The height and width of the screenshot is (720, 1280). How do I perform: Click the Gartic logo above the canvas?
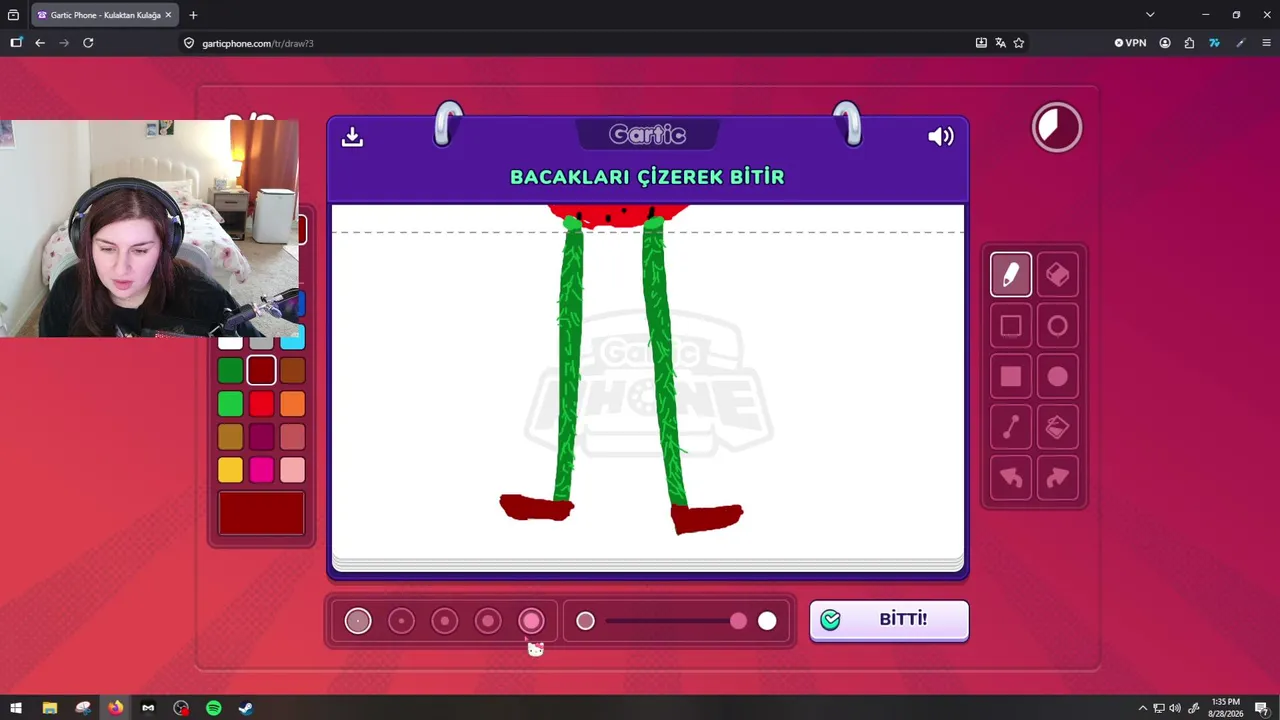click(647, 135)
